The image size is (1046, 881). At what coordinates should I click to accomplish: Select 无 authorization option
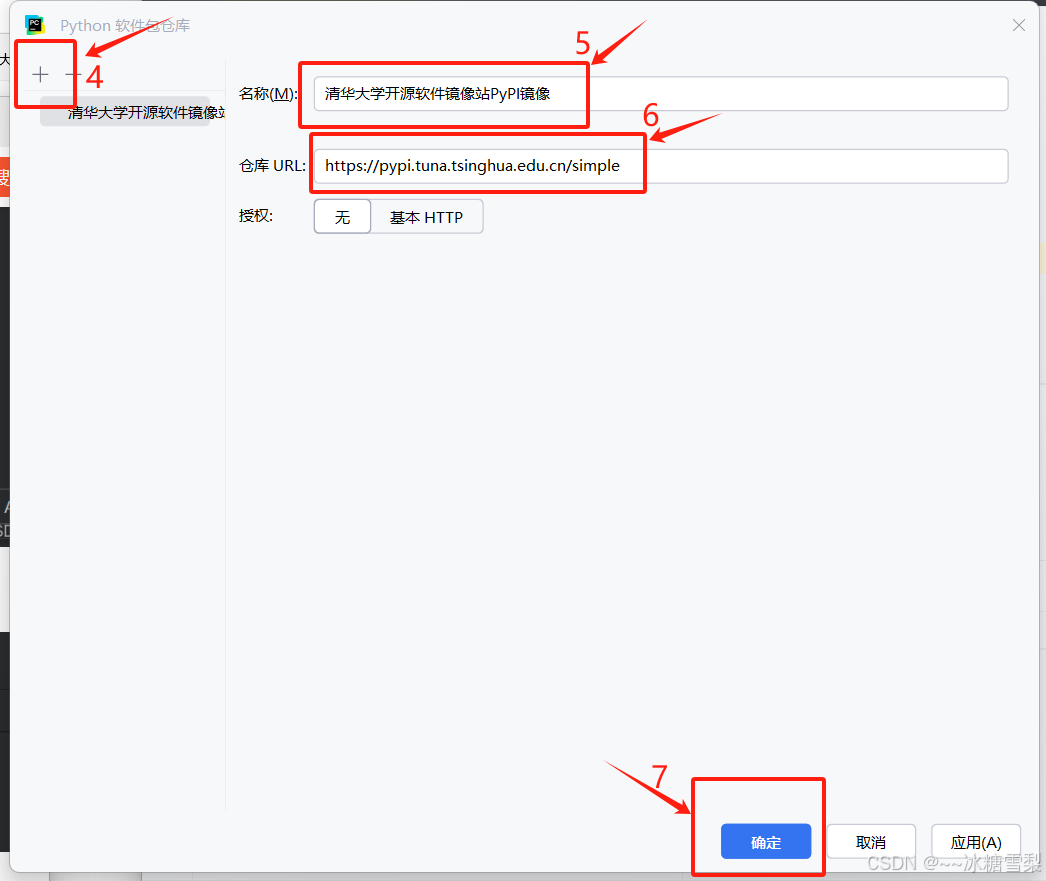[342, 217]
